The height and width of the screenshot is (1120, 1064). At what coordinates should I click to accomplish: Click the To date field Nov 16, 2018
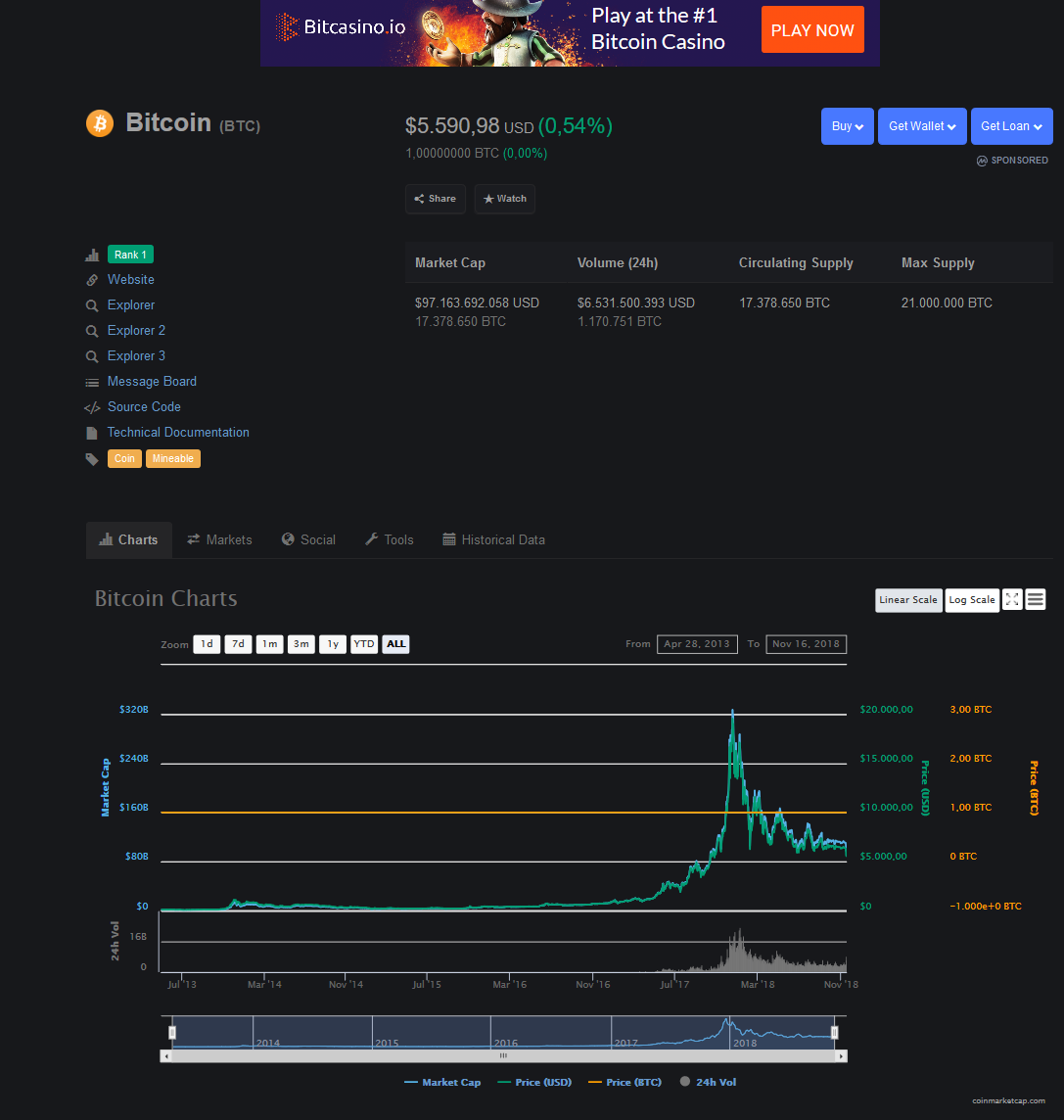(x=807, y=644)
